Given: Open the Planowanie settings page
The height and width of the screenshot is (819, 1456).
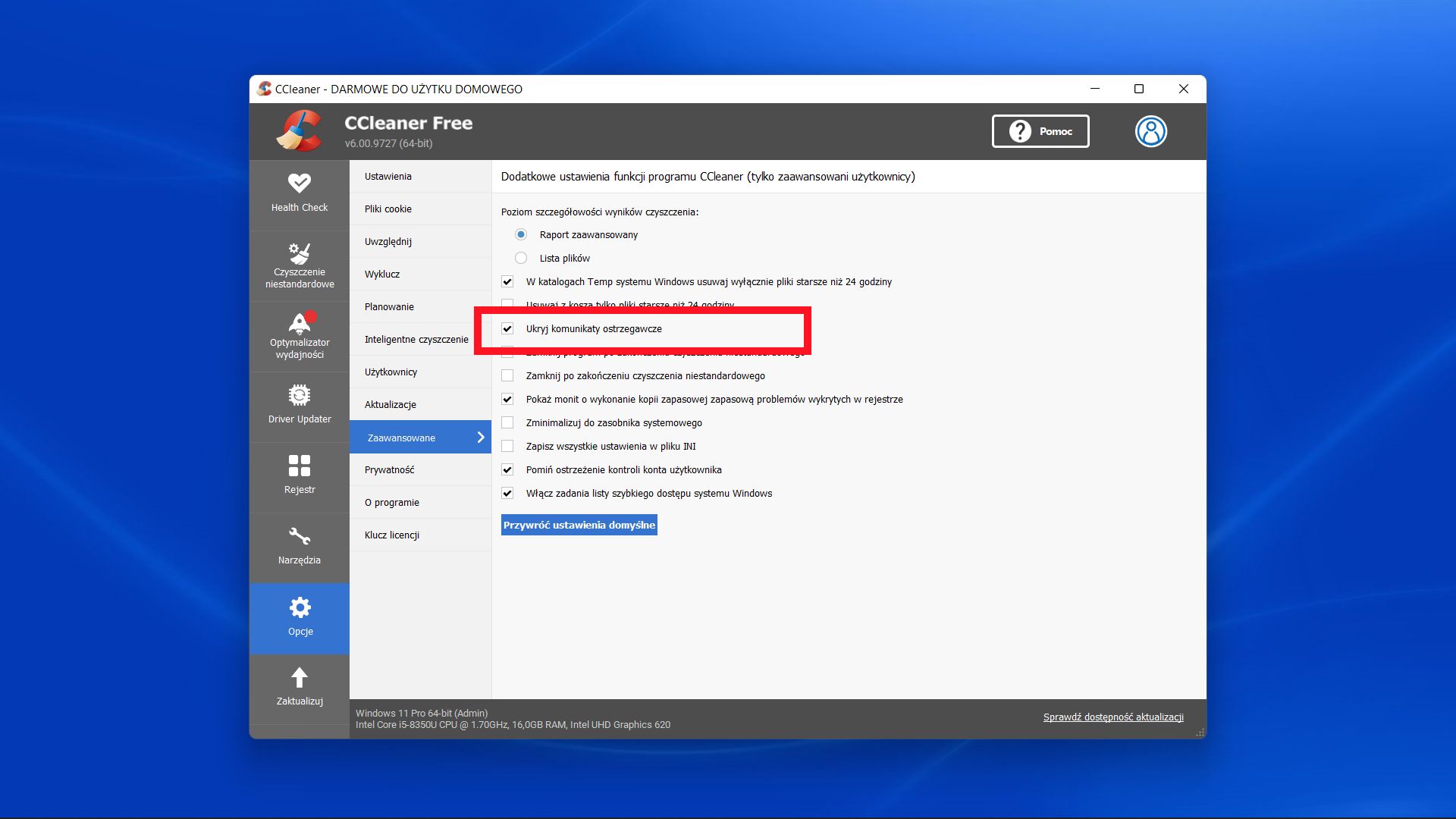Looking at the screenshot, I should pos(389,306).
